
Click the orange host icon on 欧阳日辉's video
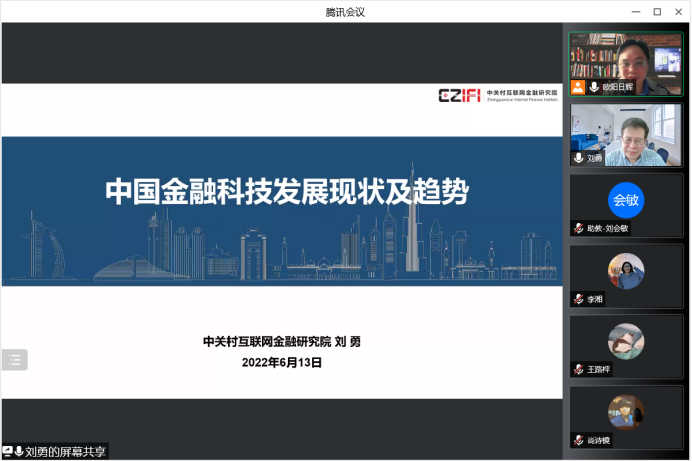(578, 88)
